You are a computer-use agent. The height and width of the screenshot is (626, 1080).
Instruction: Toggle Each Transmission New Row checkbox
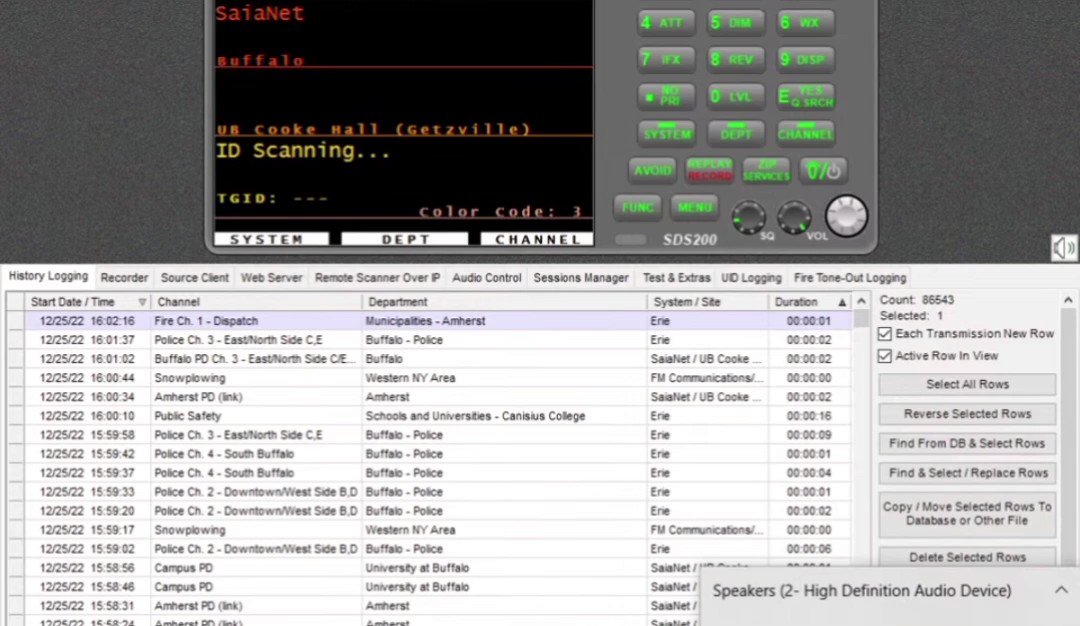click(885, 334)
